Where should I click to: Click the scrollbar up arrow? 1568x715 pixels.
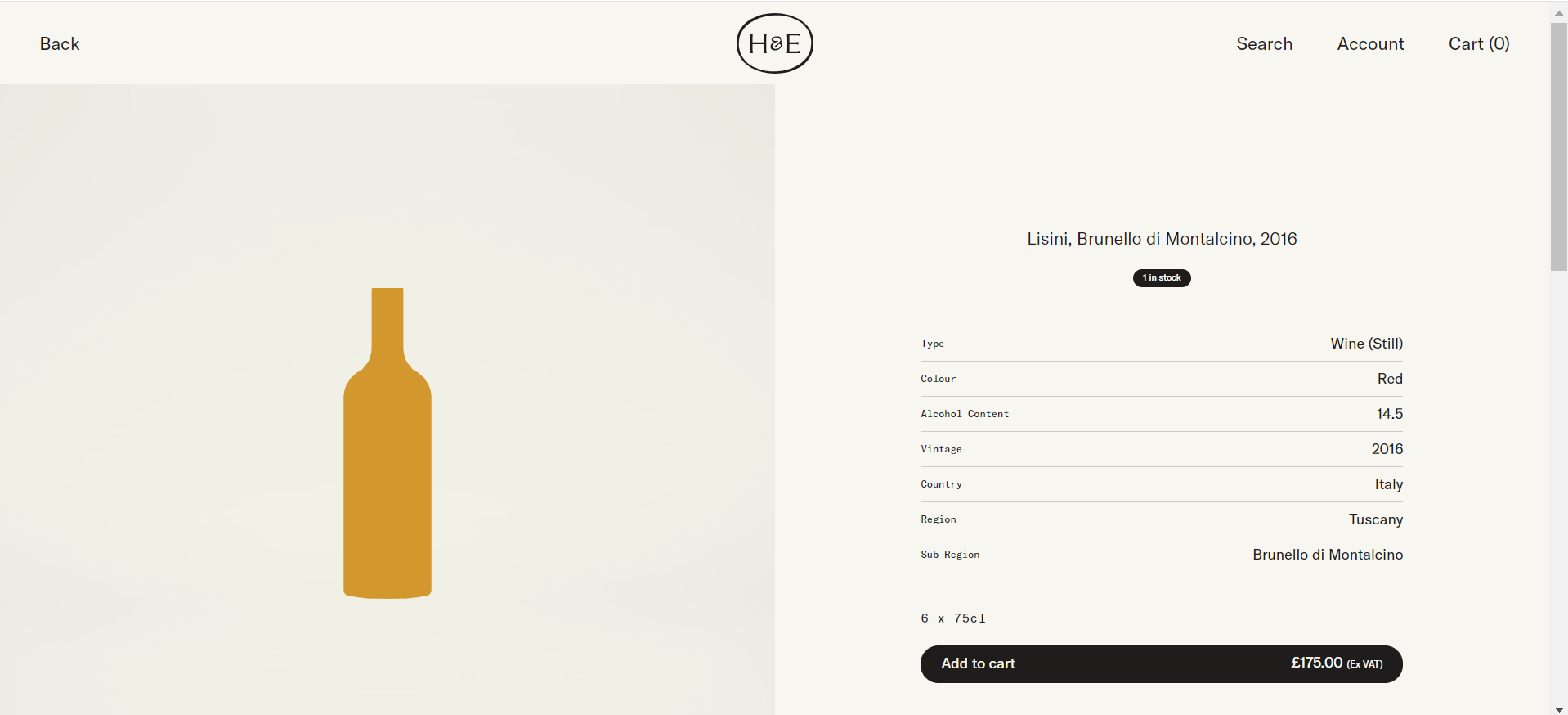pyautogui.click(x=1558, y=13)
